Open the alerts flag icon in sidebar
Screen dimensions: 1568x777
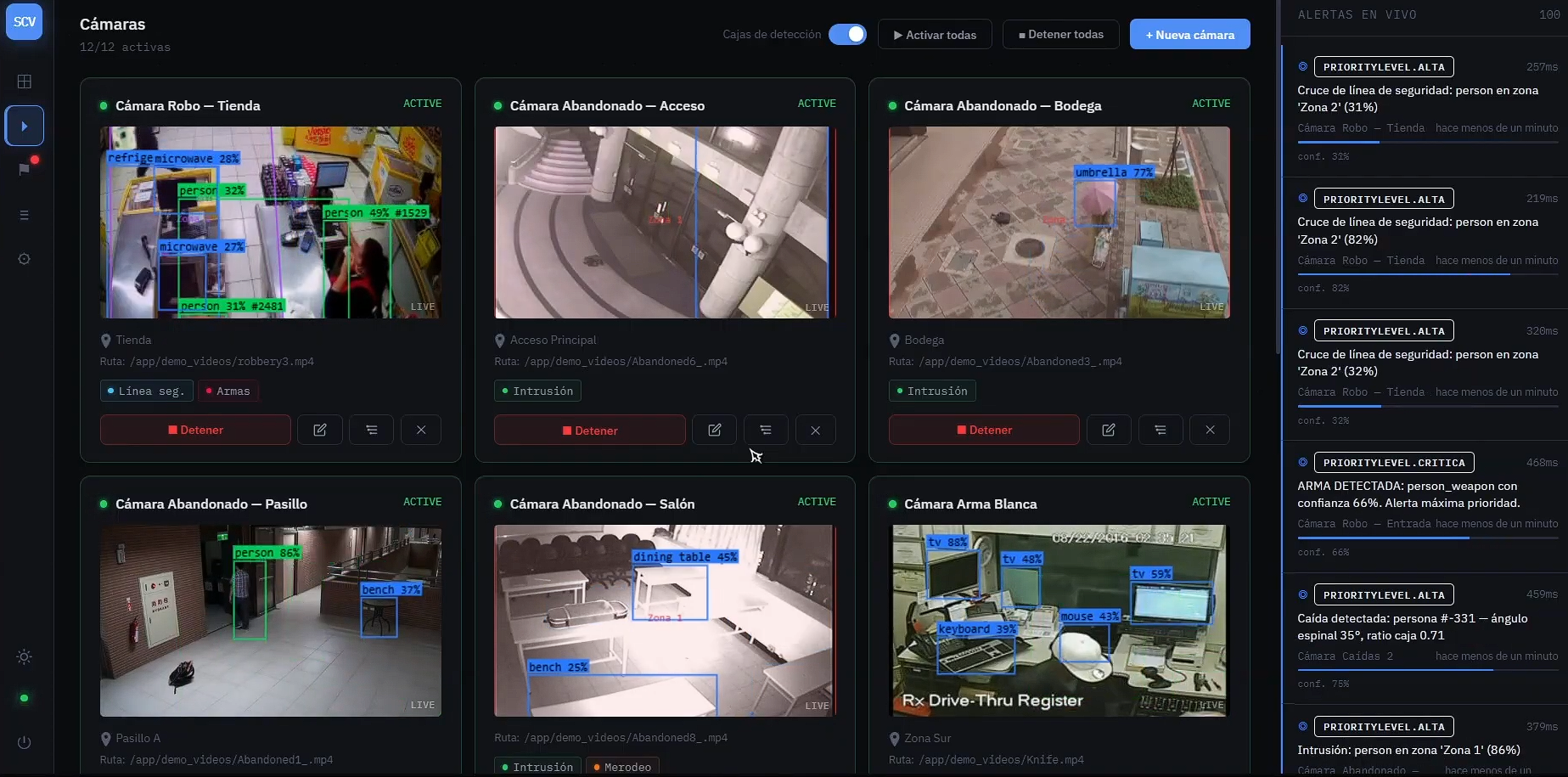[25, 169]
